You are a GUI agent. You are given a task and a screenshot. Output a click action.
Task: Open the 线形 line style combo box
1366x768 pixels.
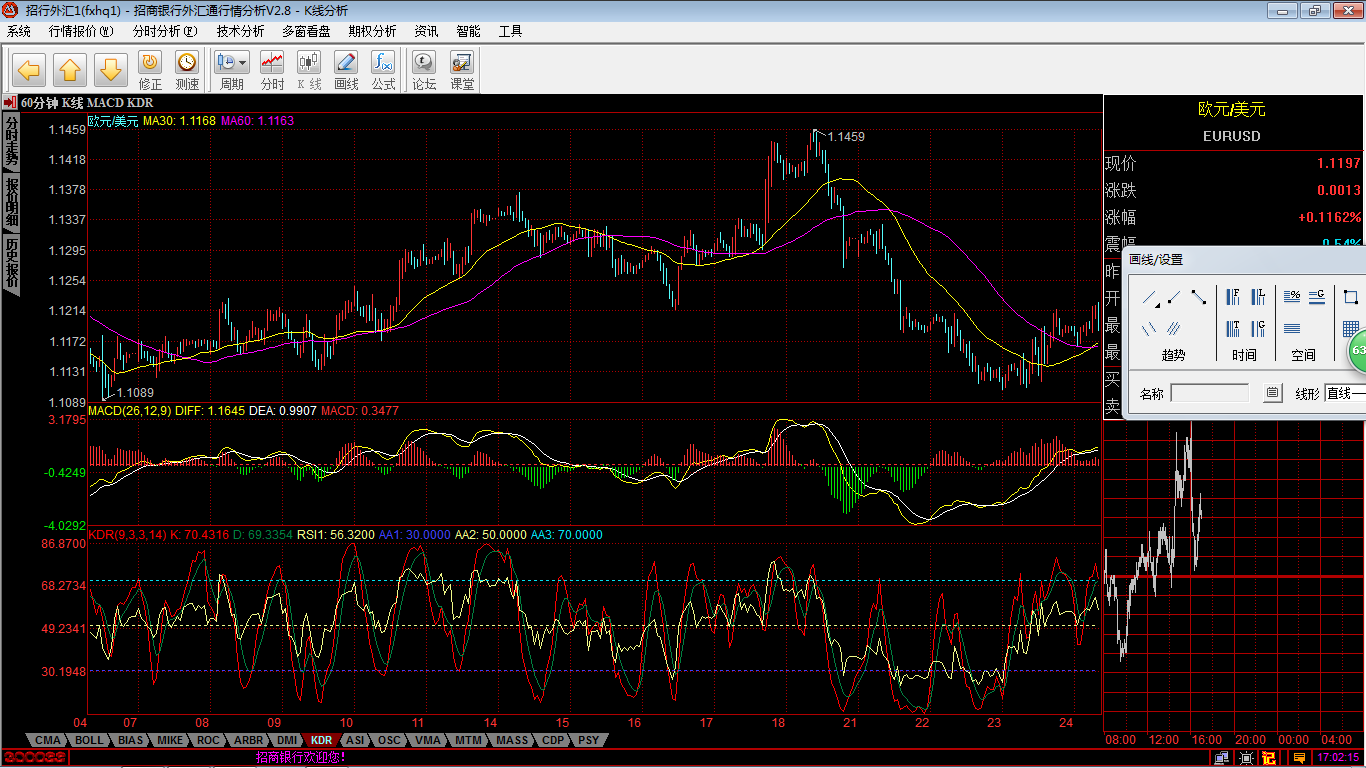point(1345,393)
